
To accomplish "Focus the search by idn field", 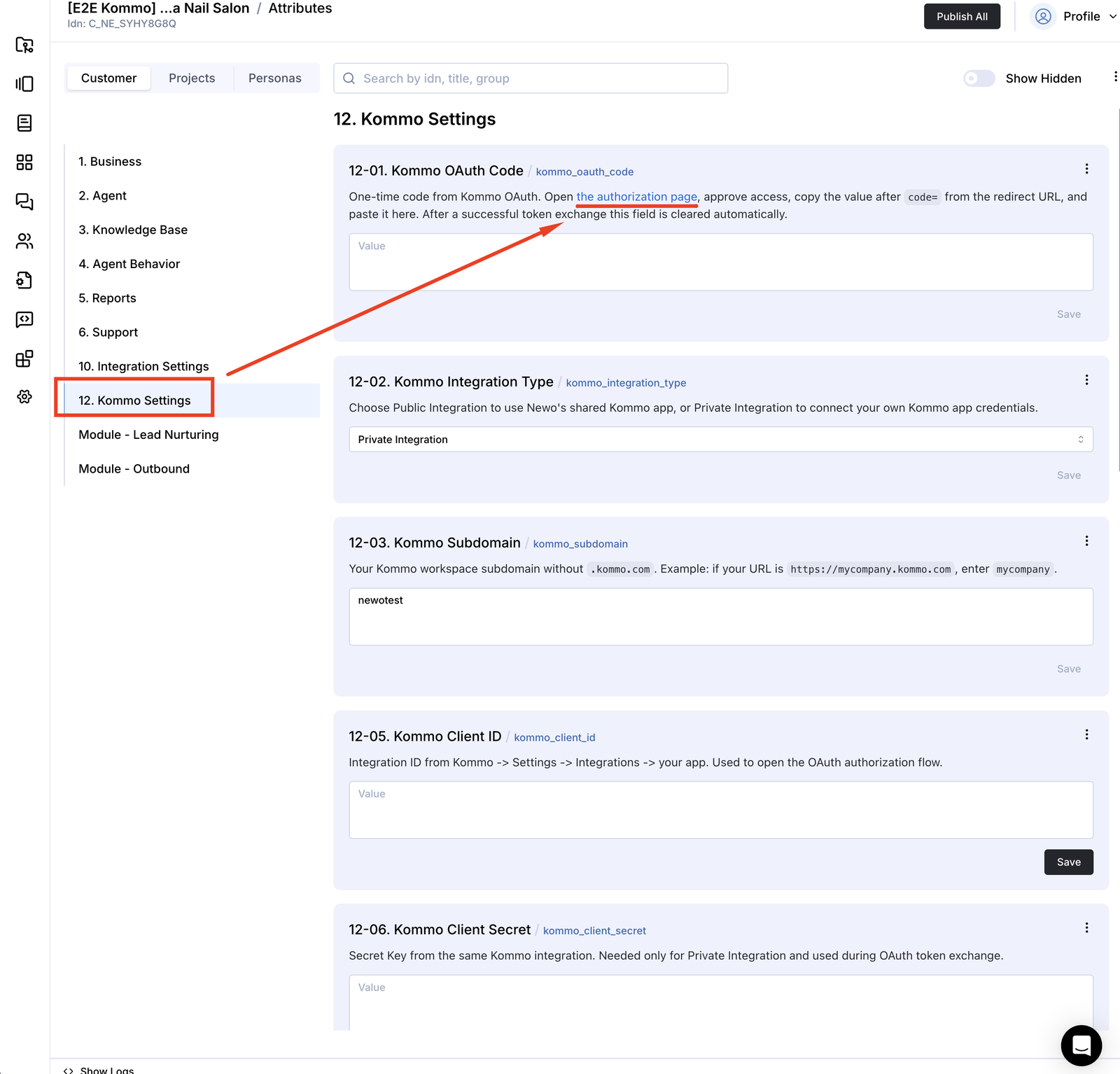I will [x=531, y=78].
